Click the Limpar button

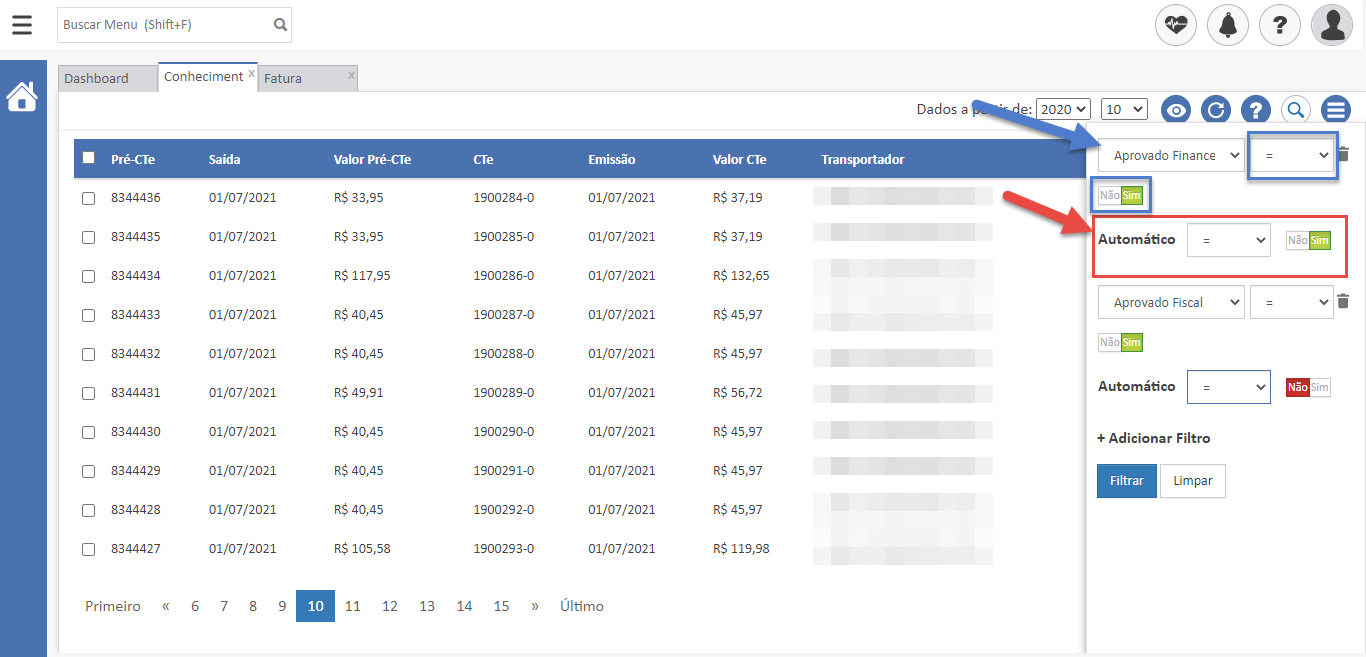pyautogui.click(x=1192, y=481)
